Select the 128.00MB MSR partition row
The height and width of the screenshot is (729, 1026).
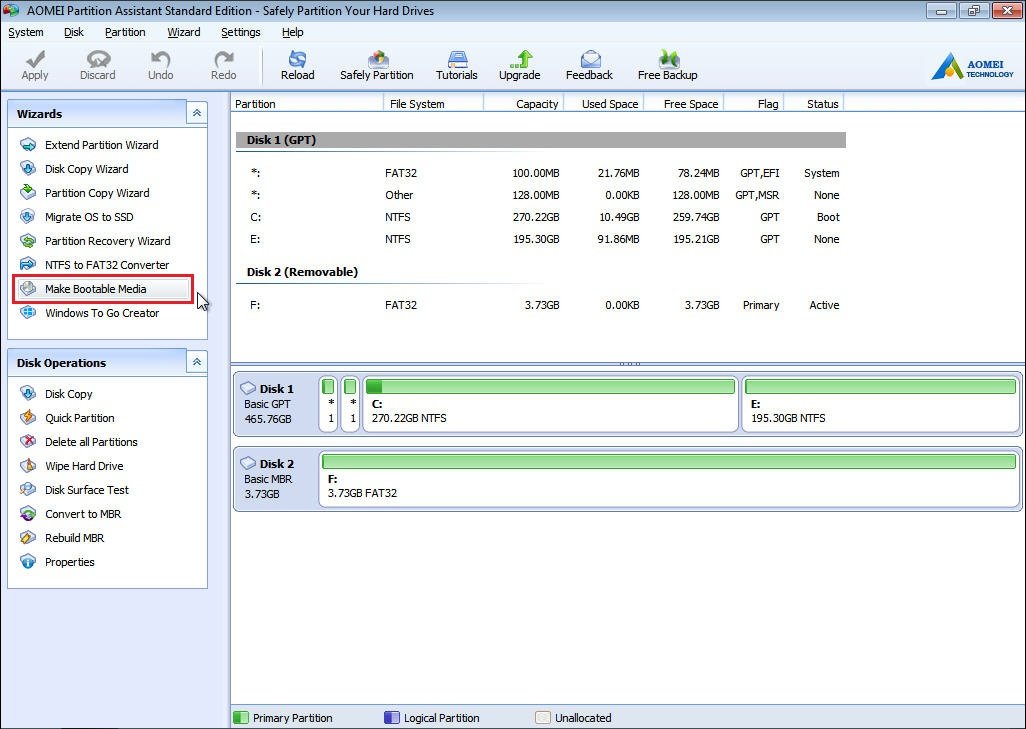540,195
